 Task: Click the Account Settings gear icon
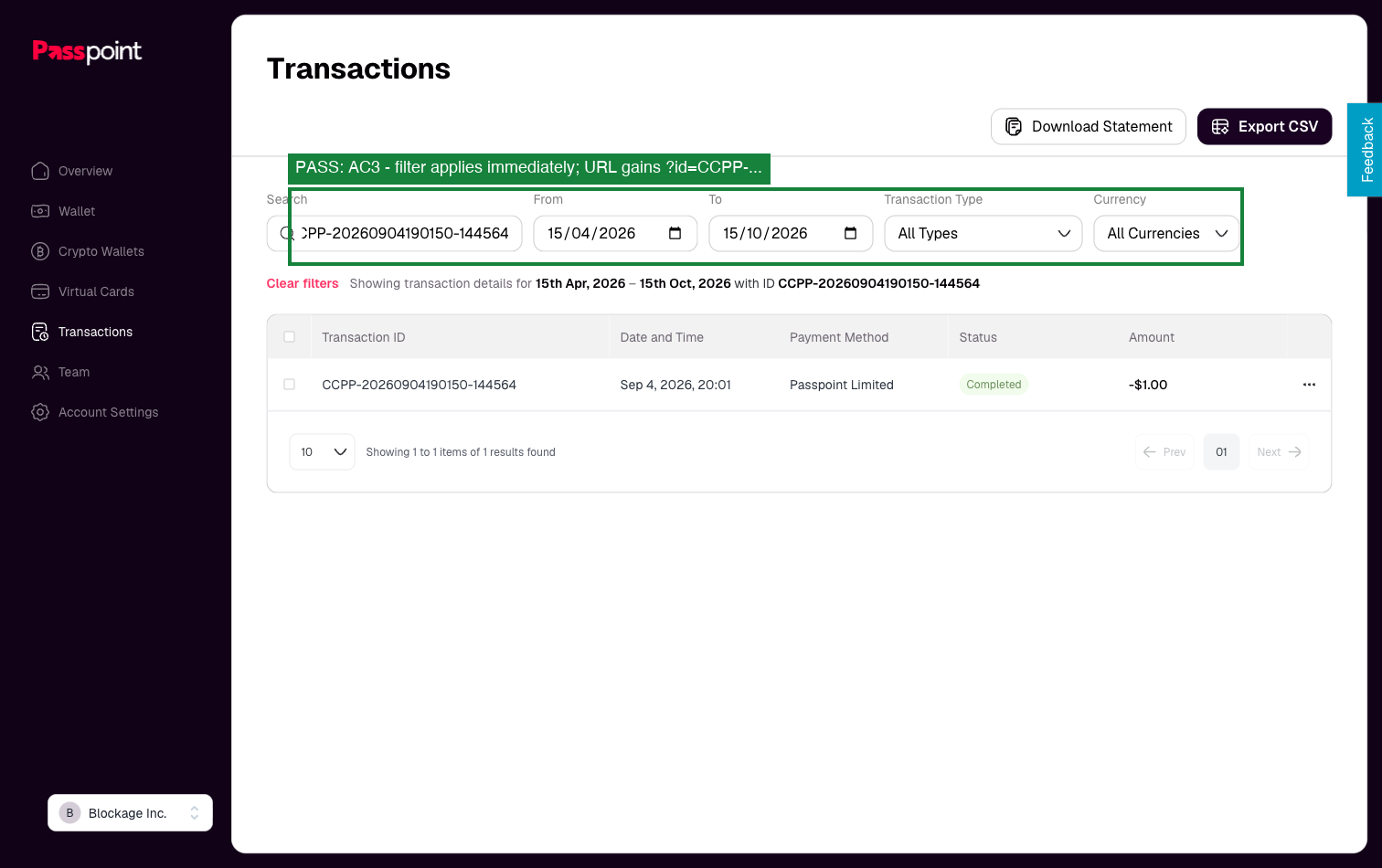[x=40, y=412]
